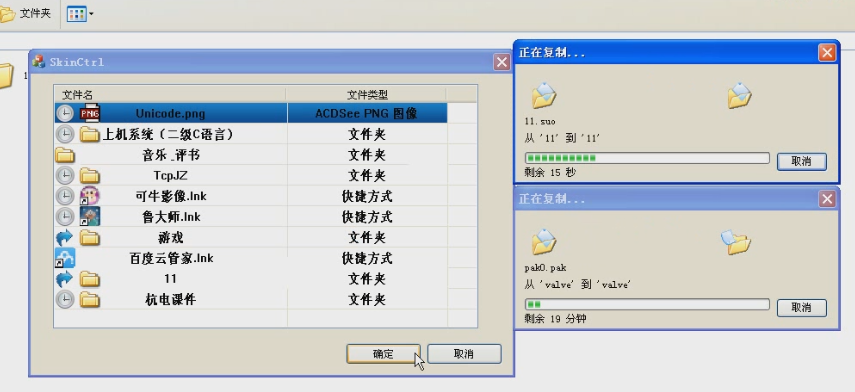The width and height of the screenshot is (855, 392).
Task: Click the blue arrow icon in the 11 row
Action: 64,279
